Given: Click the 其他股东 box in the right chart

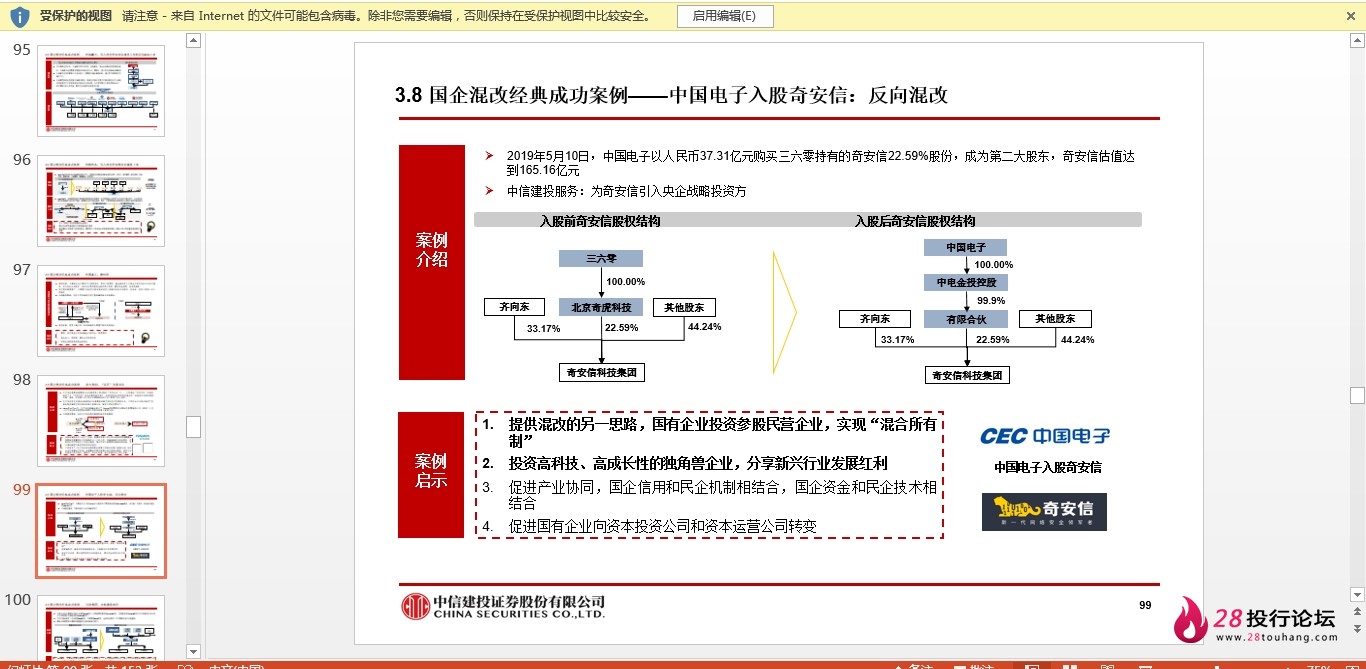Looking at the screenshot, I should (1055, 319).
